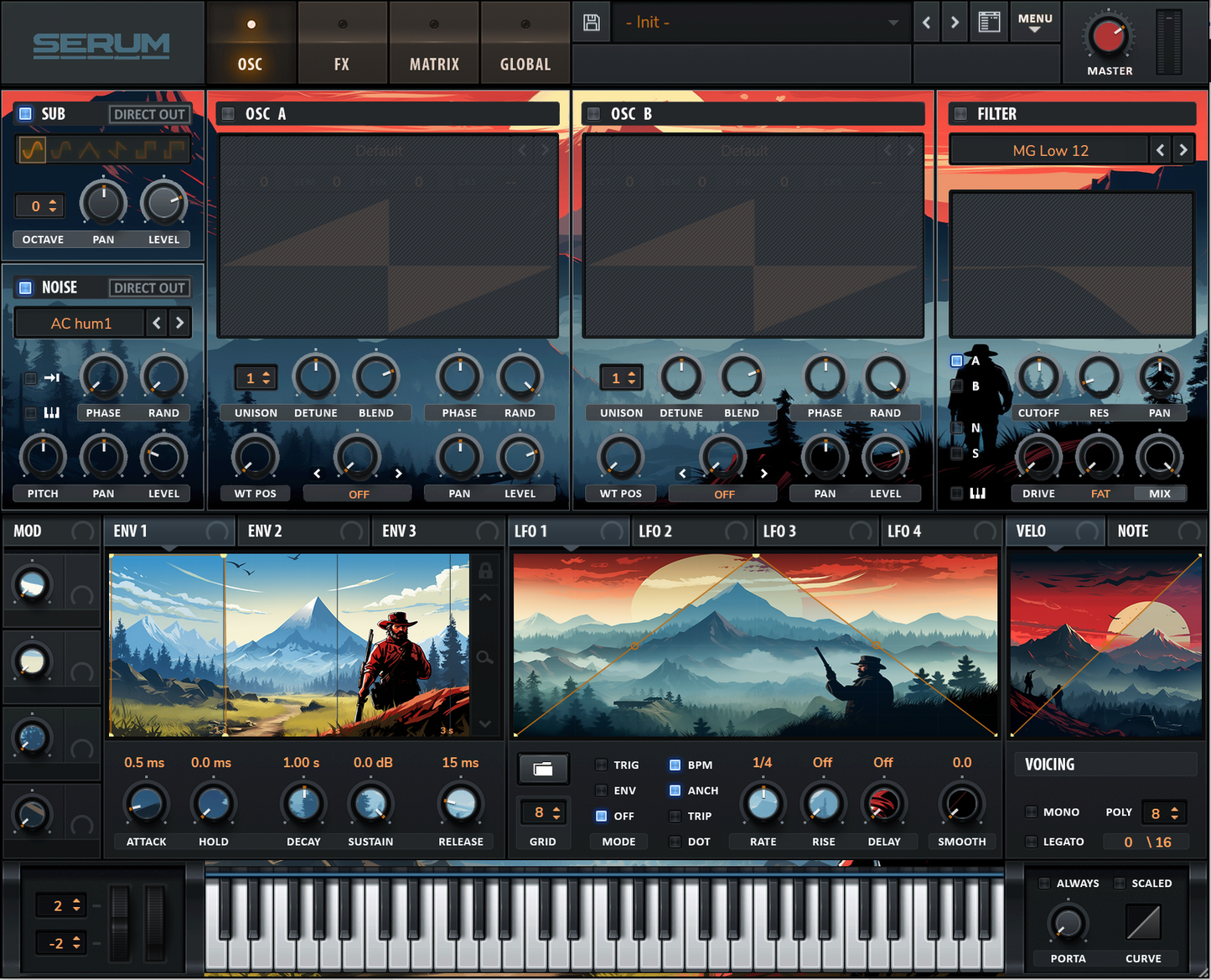Select the ENV 2 tab
The height and width of the screenshot is (980, 1211).
click(303, 531)
